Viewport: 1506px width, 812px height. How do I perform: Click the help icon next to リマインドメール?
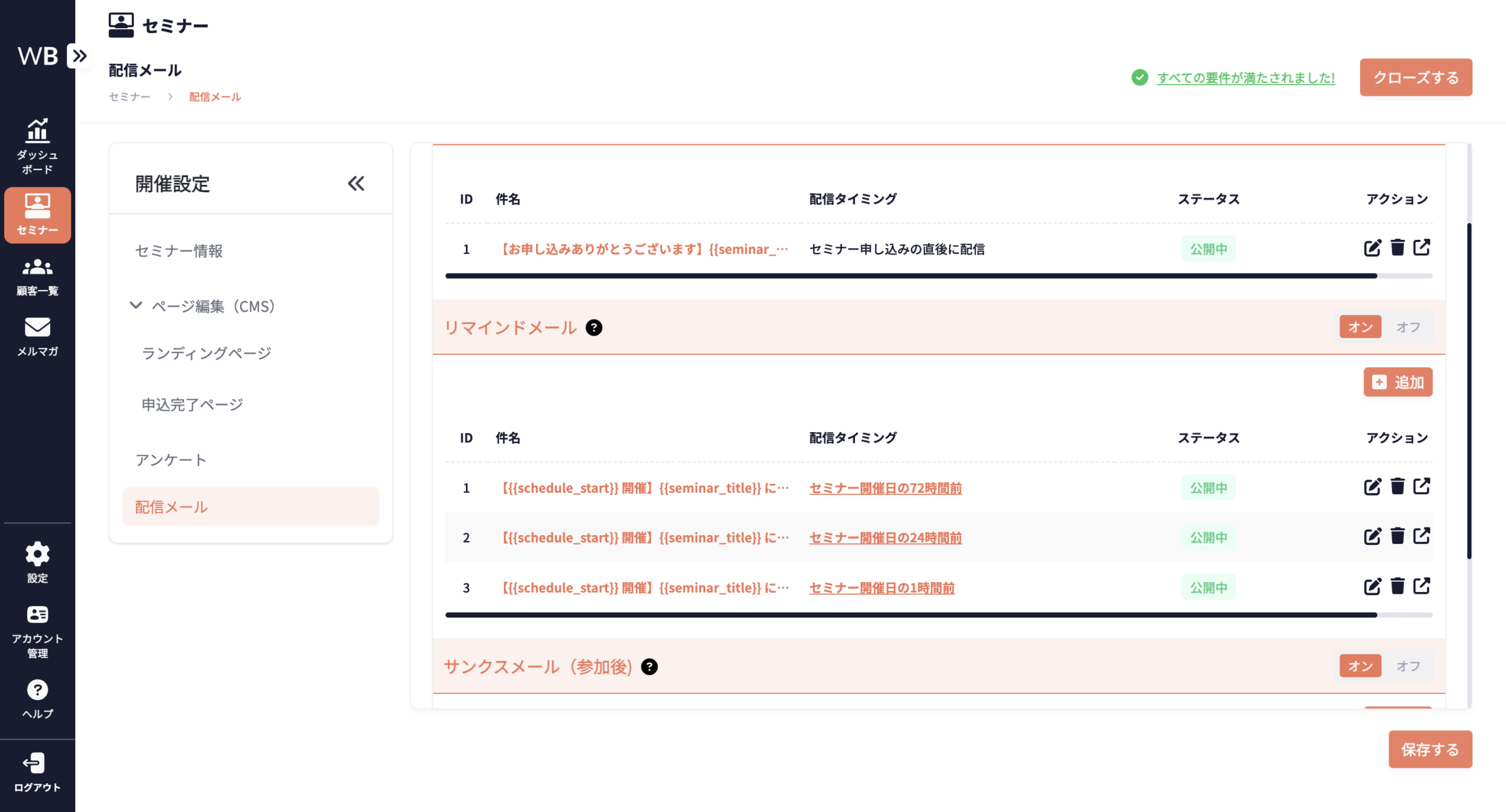pyautogui.click(x=594, y=328)
